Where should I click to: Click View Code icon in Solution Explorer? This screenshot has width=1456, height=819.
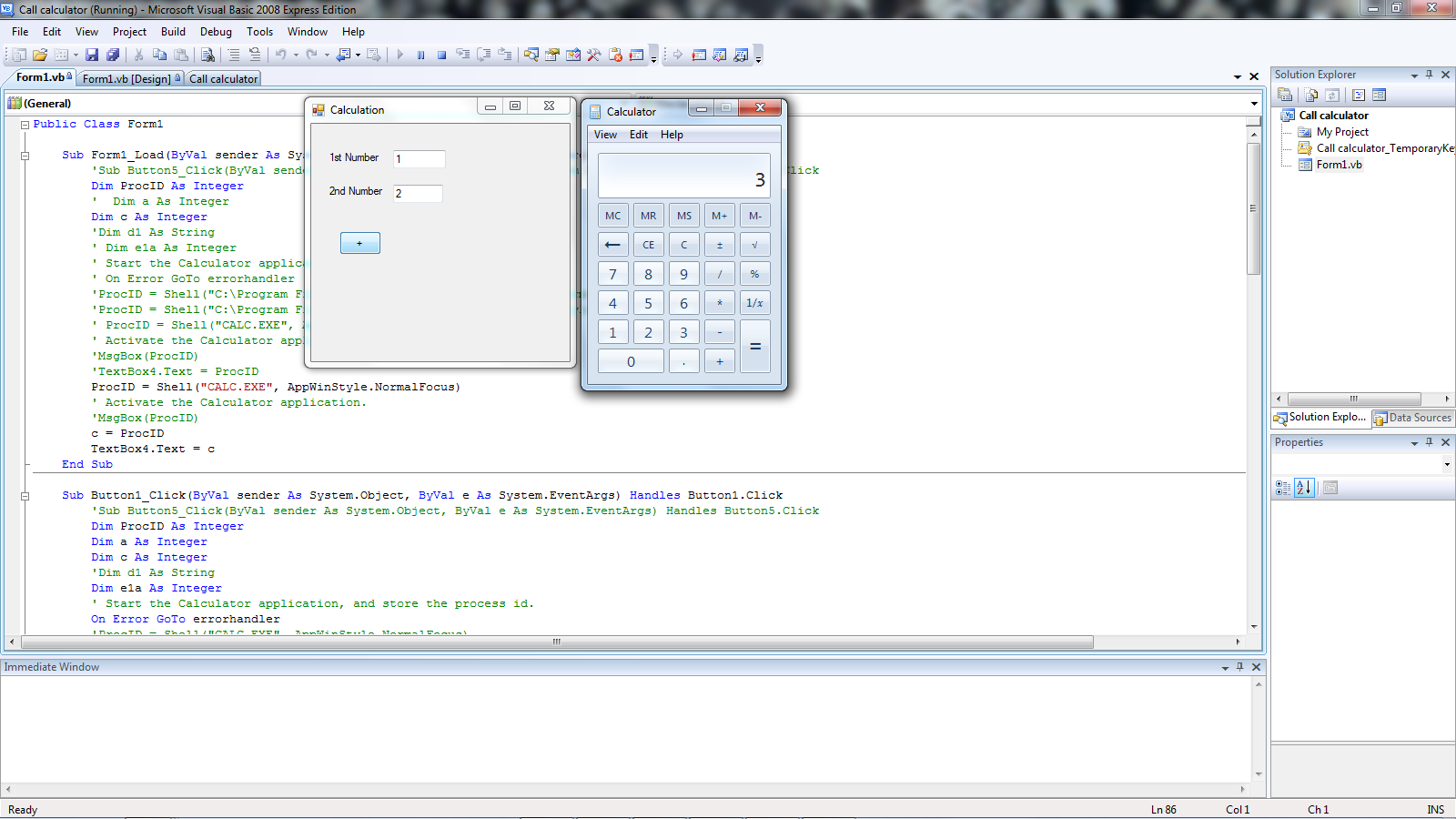pos(1359,95)
